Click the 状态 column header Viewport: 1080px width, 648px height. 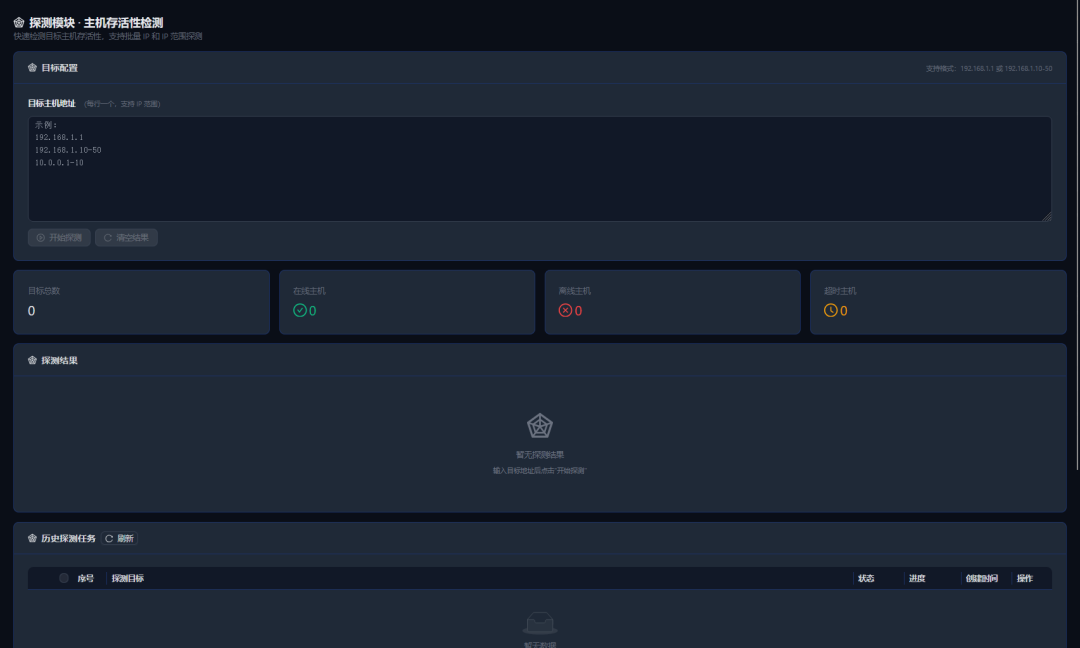click(x=866, y=578)
